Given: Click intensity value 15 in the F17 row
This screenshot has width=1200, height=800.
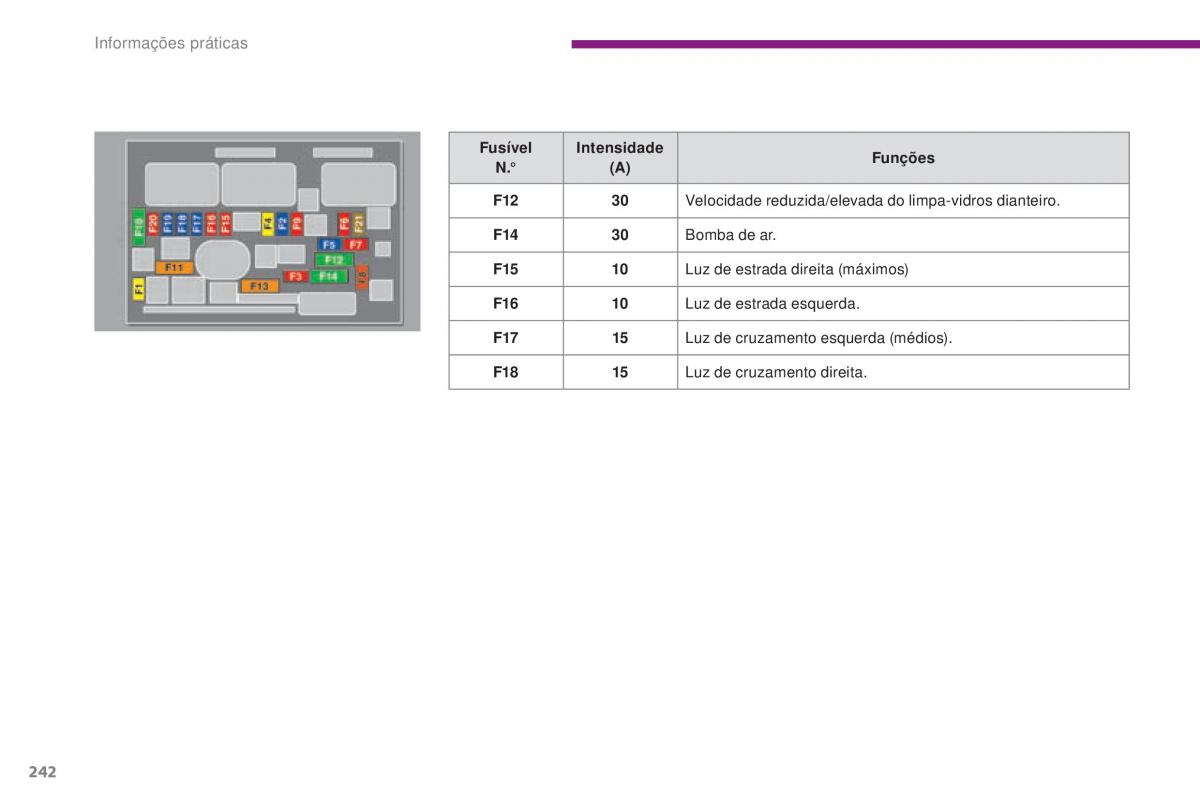Looking at the screenshot, I should [620, 338].
